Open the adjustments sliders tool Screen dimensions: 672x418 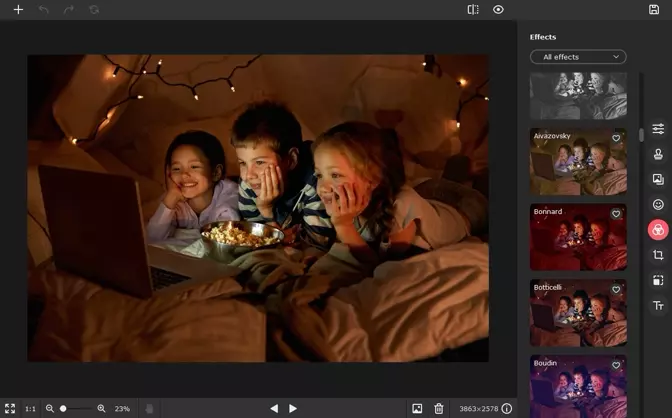[x=658, y=129]
